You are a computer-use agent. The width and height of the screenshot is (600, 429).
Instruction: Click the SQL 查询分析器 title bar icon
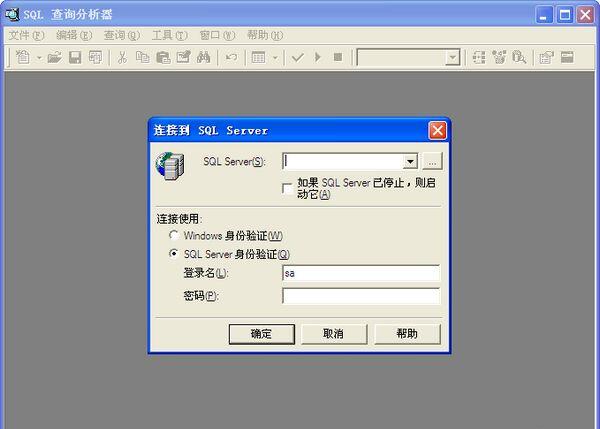coord(12,15)
